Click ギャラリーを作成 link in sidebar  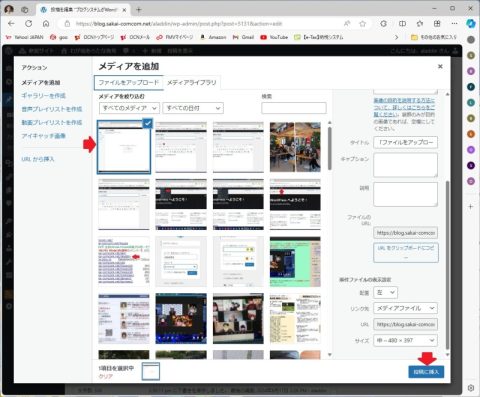coord(43,96)
